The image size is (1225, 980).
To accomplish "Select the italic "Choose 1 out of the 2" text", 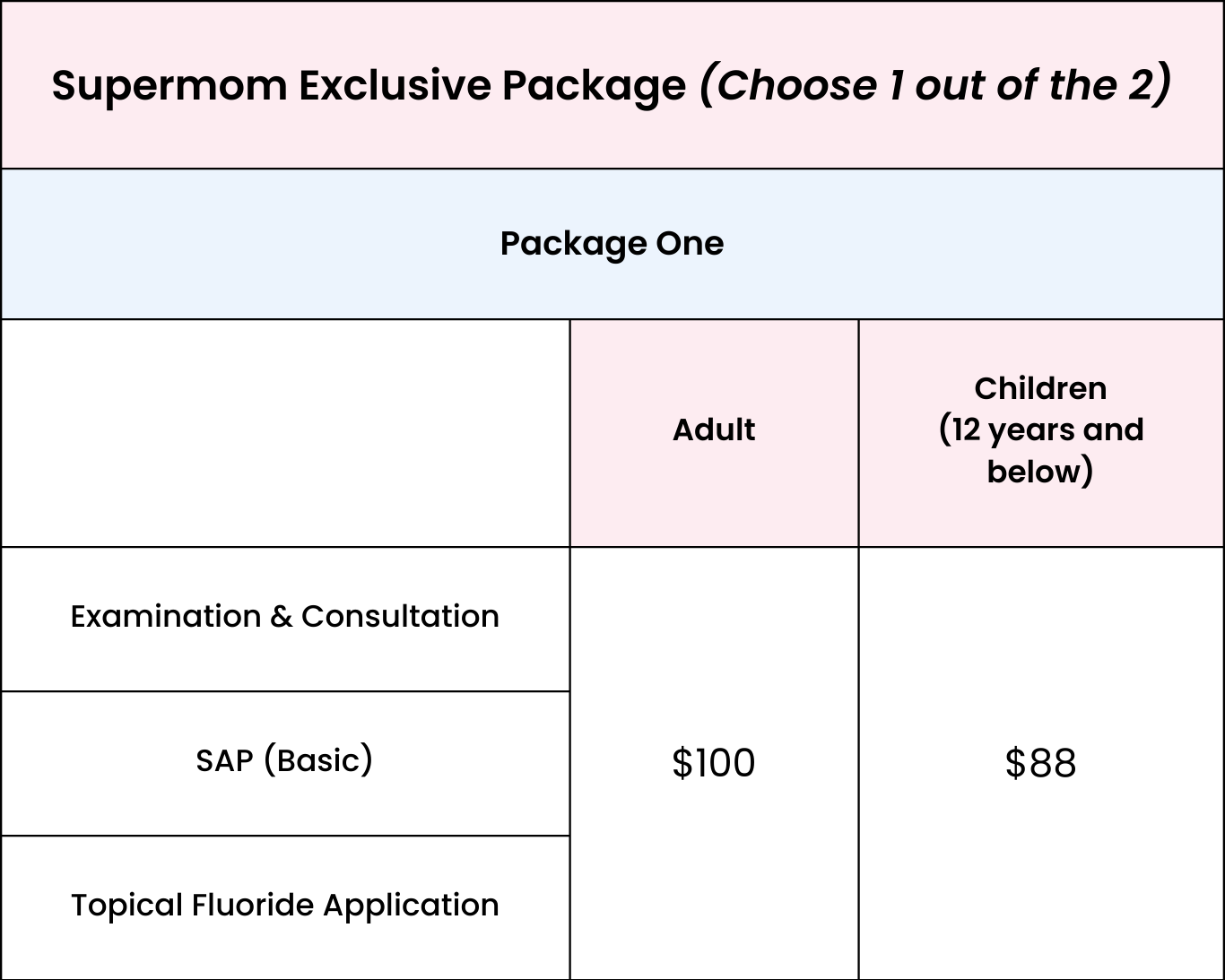I will [x=934, y=86].
